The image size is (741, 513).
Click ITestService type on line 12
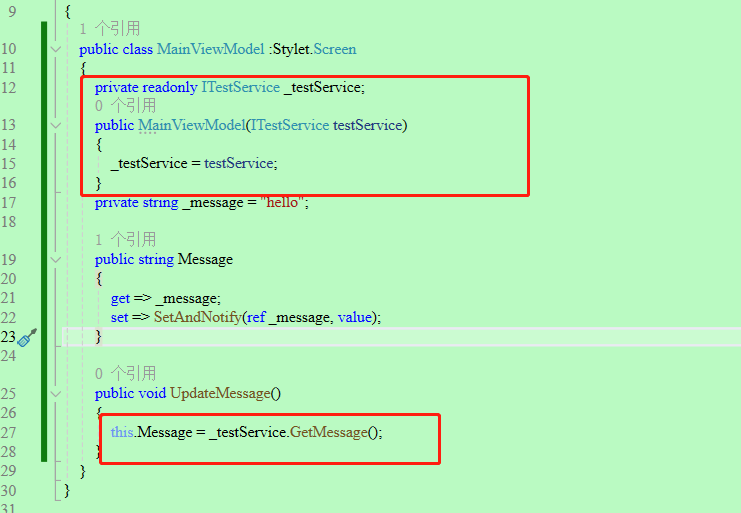[x=241, y=87]
